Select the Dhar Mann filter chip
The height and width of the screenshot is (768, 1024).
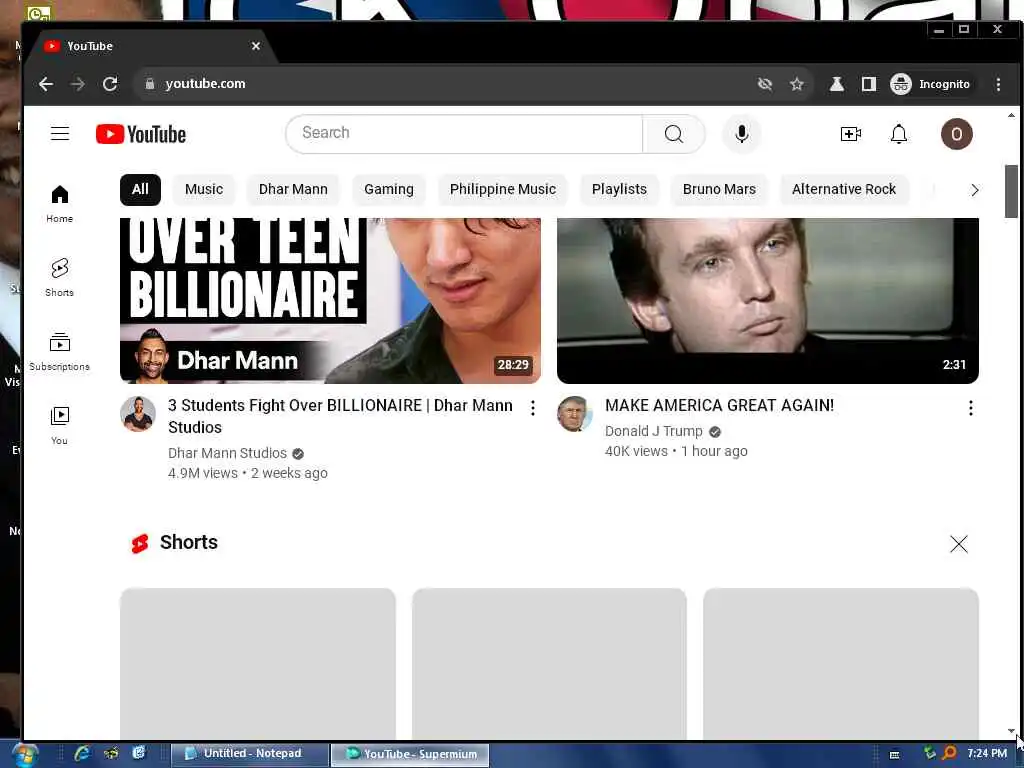click(293, 189)
